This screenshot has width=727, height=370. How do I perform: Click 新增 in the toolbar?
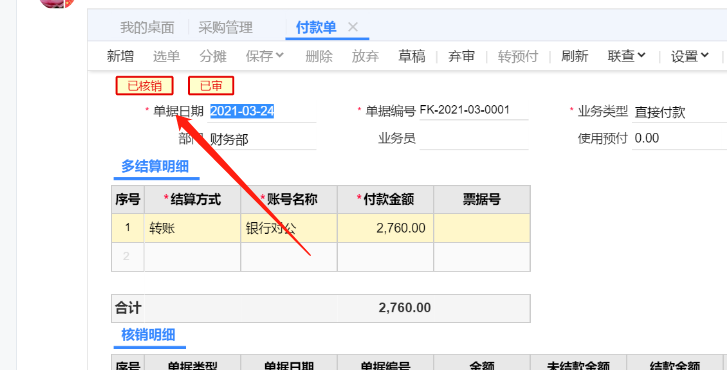click(x=120, y=56)
